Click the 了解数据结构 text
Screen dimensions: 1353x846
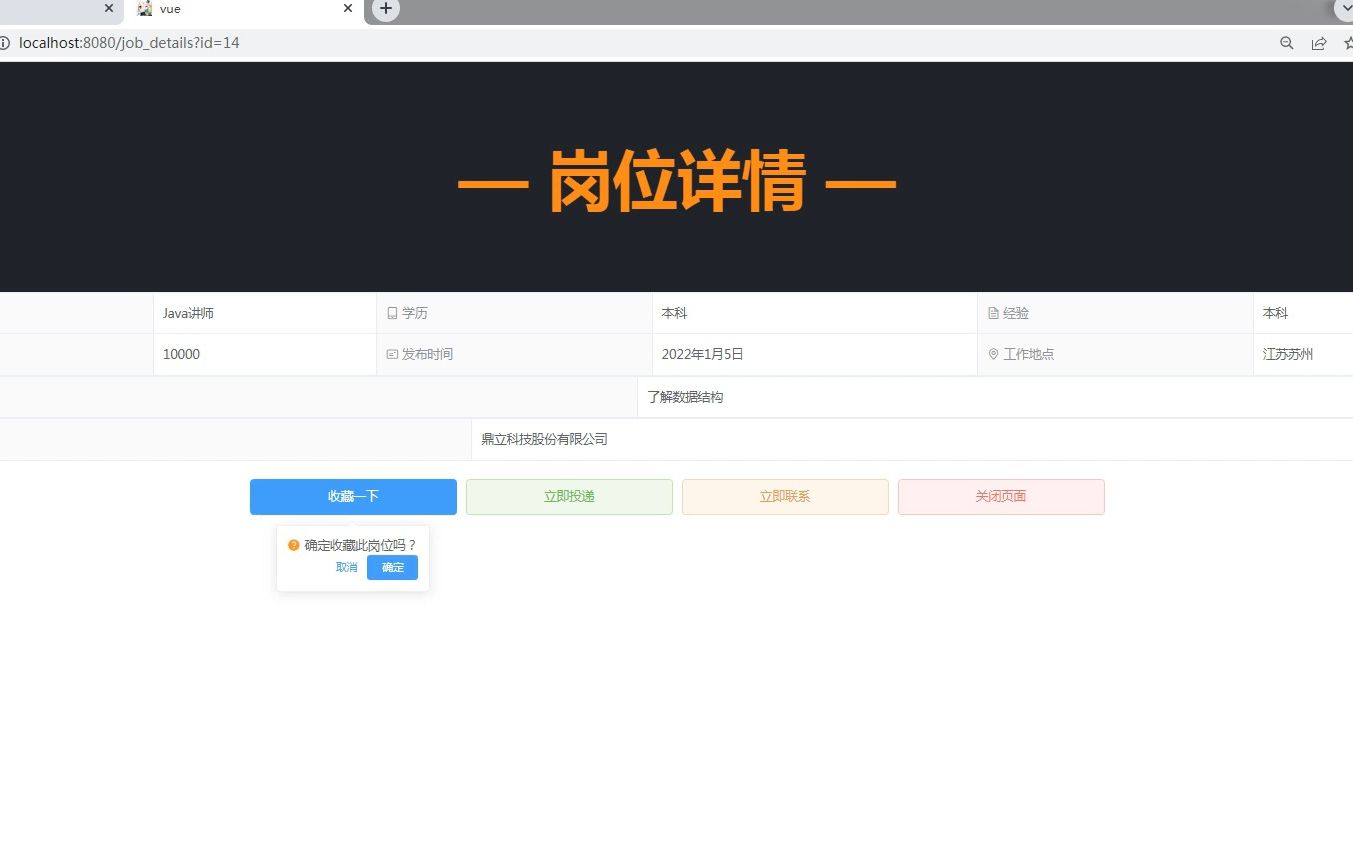coord(685,397)
